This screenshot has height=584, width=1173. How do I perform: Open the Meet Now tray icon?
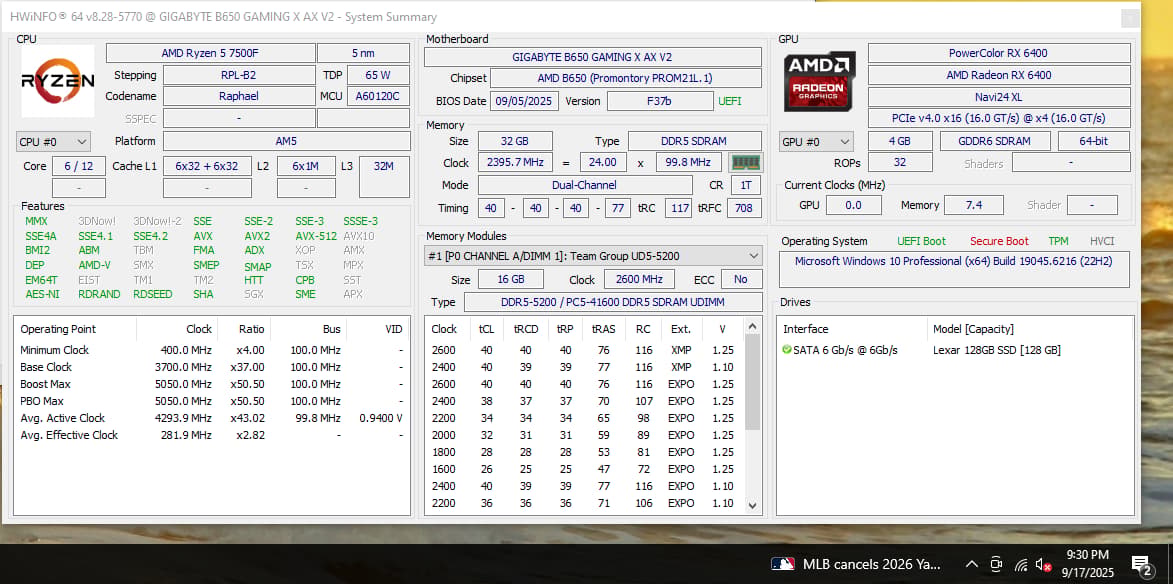coord(996,564)
